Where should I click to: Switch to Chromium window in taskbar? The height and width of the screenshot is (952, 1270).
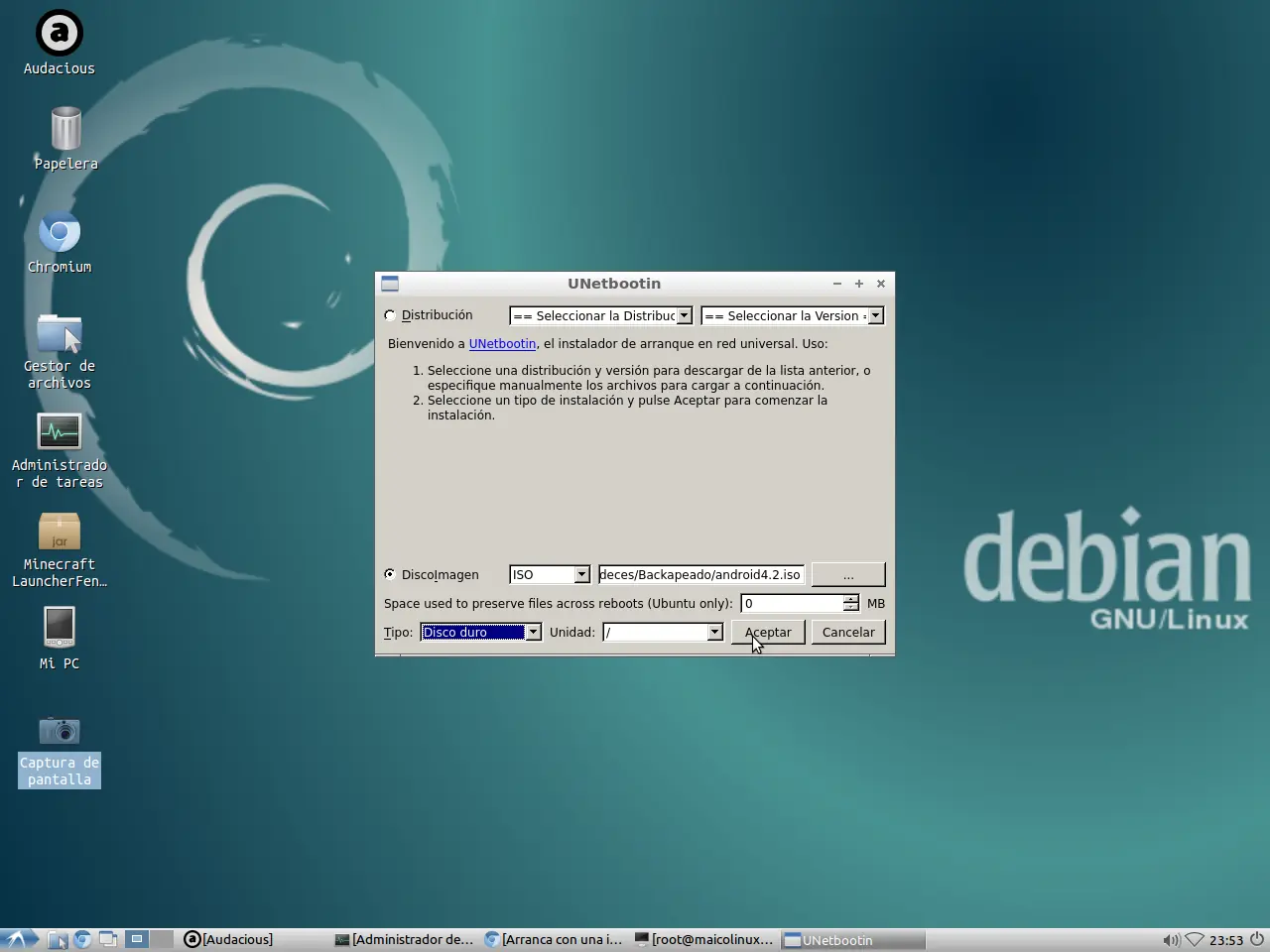pos(554,939)
